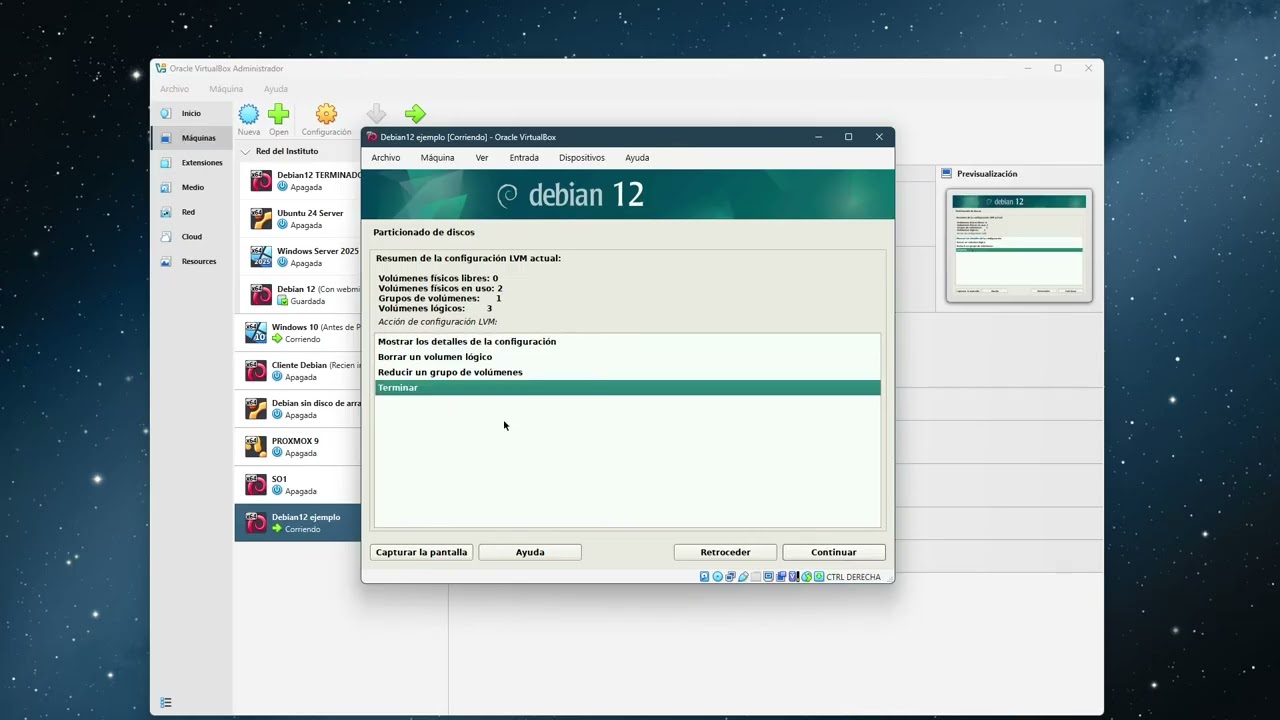This screenshot has height=720, width=1280.
Task: Click the recording/virtualization V status icon
Action: pos(794,577)
